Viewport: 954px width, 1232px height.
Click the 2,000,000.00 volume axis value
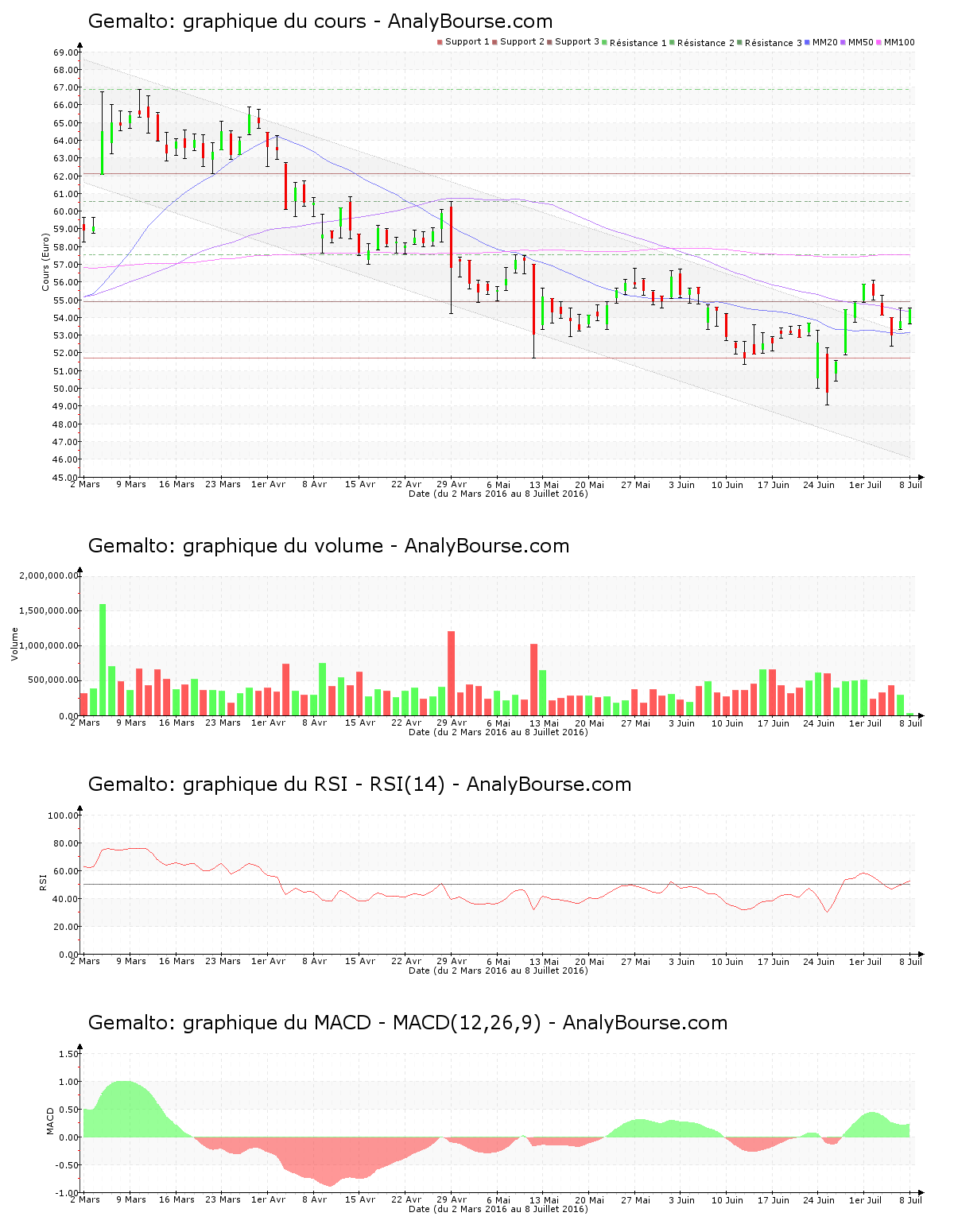click(x=48, y=575)
